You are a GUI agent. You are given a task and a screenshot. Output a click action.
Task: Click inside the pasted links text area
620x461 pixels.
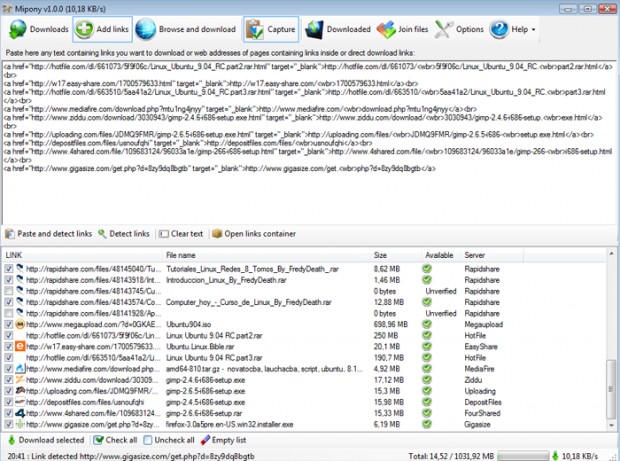pyautogui.click(x=309, y=142)
